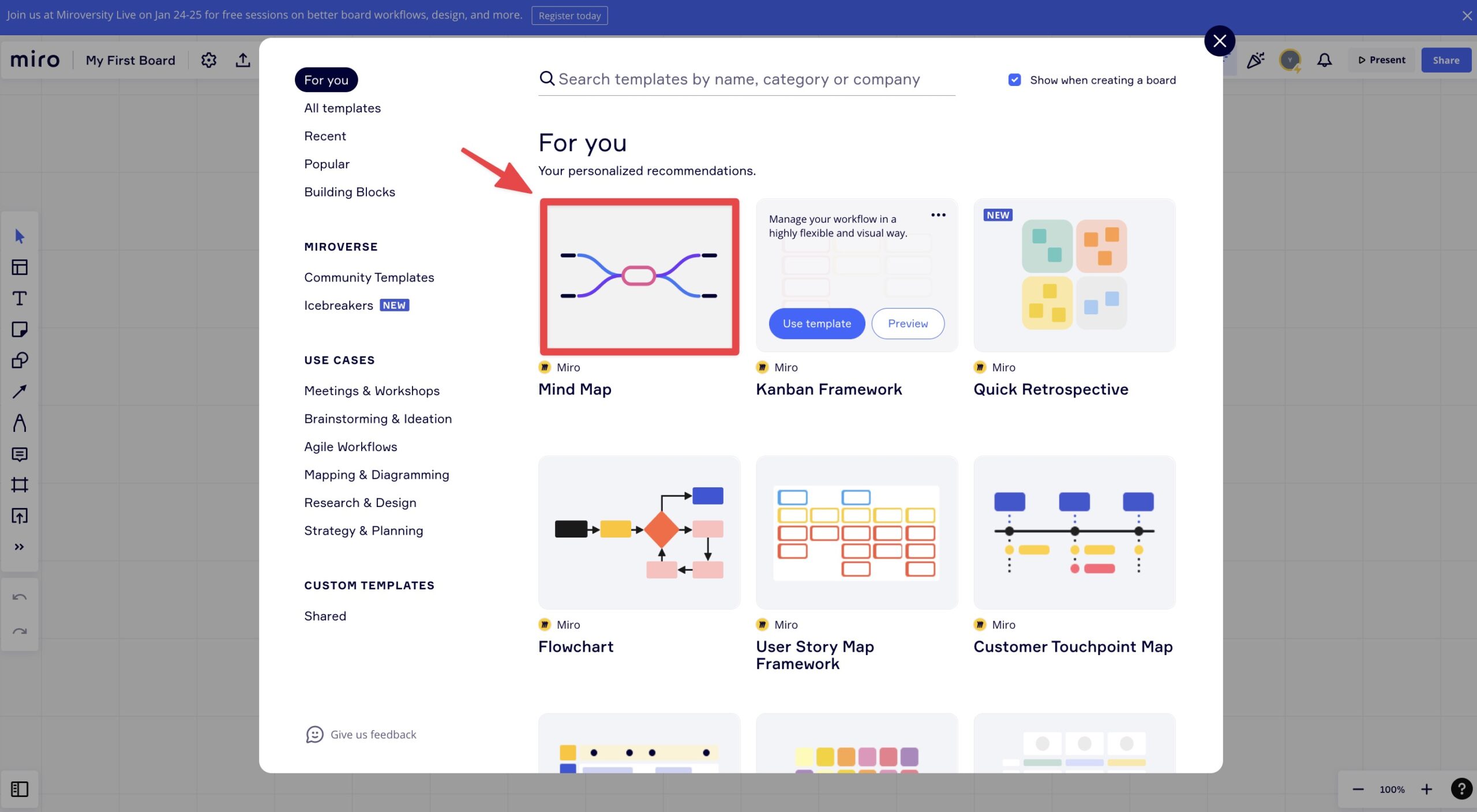Open Kanban Framework three-dot menu
1477x812 pixels.
pyautogui.click(x=938, y=215)
